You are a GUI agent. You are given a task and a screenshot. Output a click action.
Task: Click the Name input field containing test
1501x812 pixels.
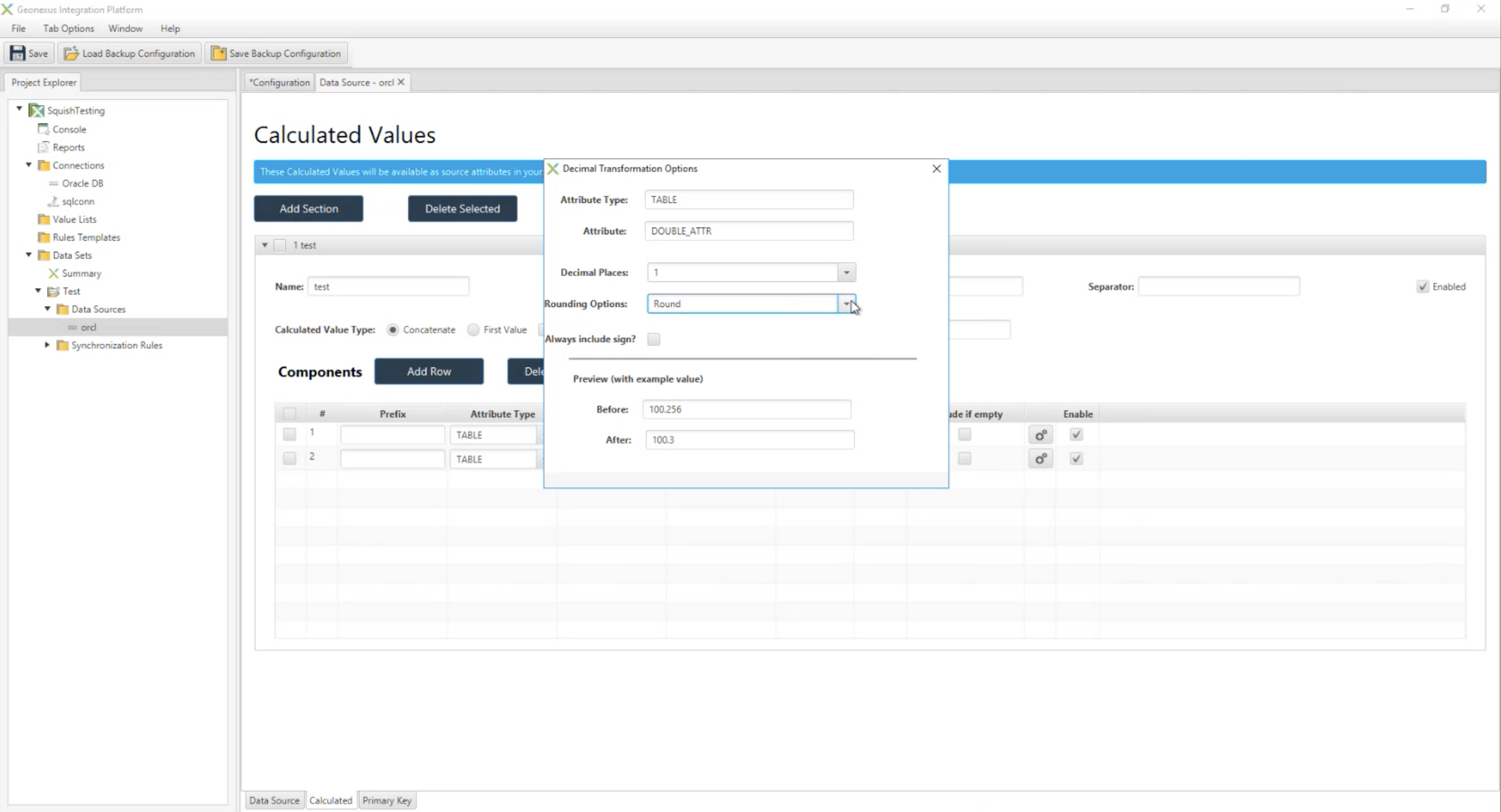[389, 287]
